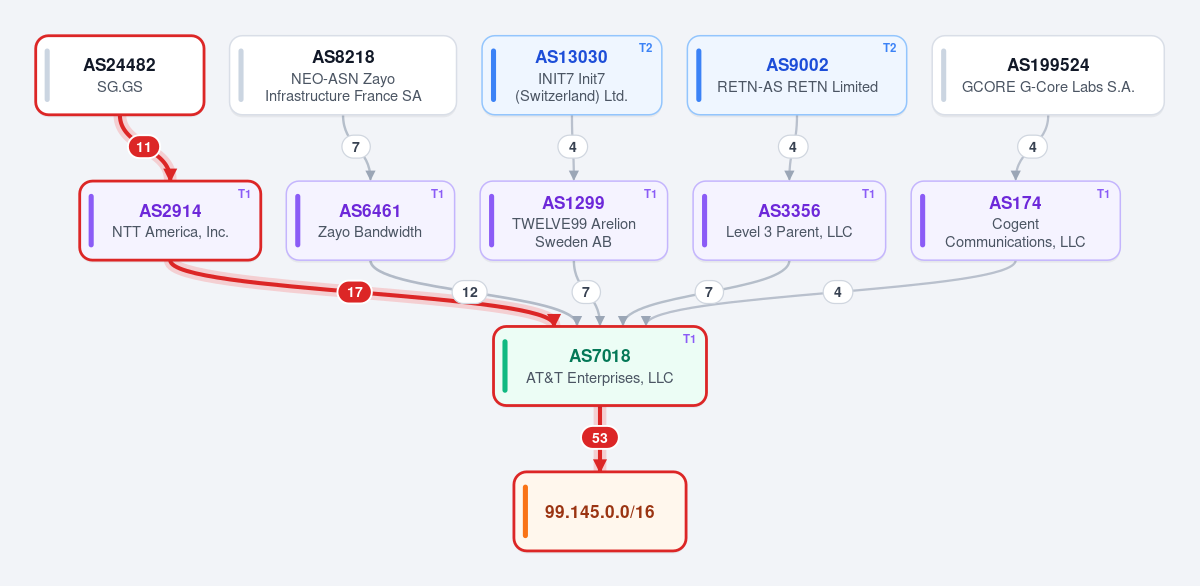Click the T1 tag on AS7018
The image size is (1200, 586).
[689, 338]
